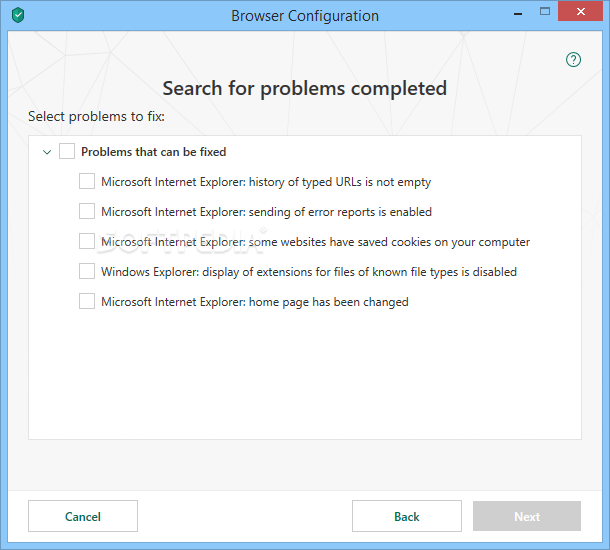The image size is (610, 550).
Task: Minimize the Browser Configuration window
Action: tap(518, 14)
